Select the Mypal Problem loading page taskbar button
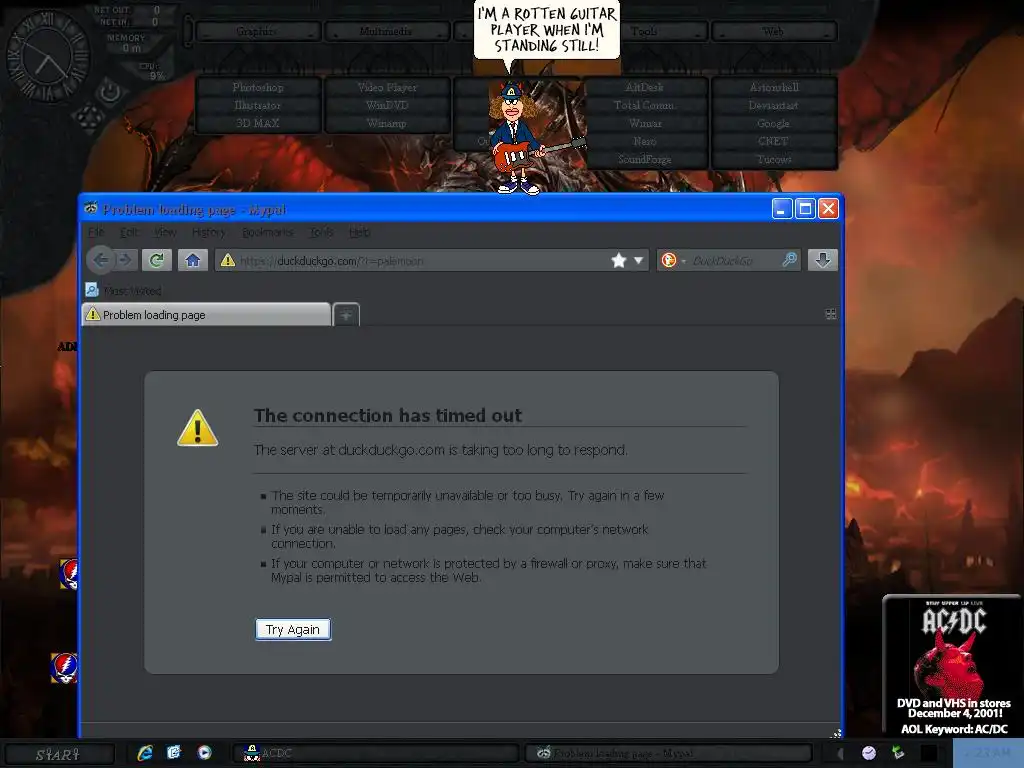The height and width of the screenshot is (768, 1024). pyautogui.click(x=668, y=753)
